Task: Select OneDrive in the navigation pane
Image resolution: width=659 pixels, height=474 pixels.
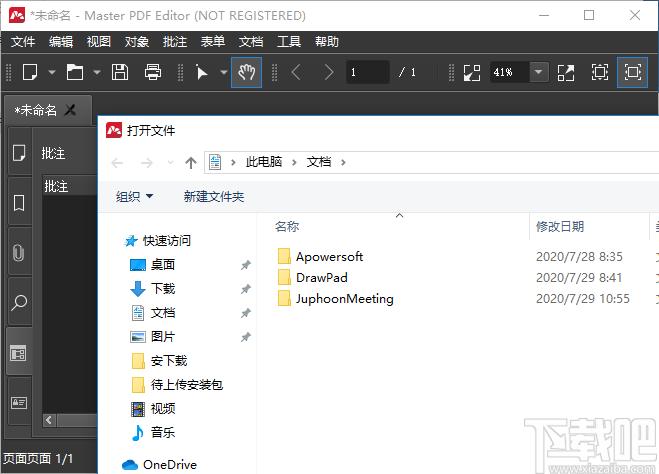Action: pos(159,464)
